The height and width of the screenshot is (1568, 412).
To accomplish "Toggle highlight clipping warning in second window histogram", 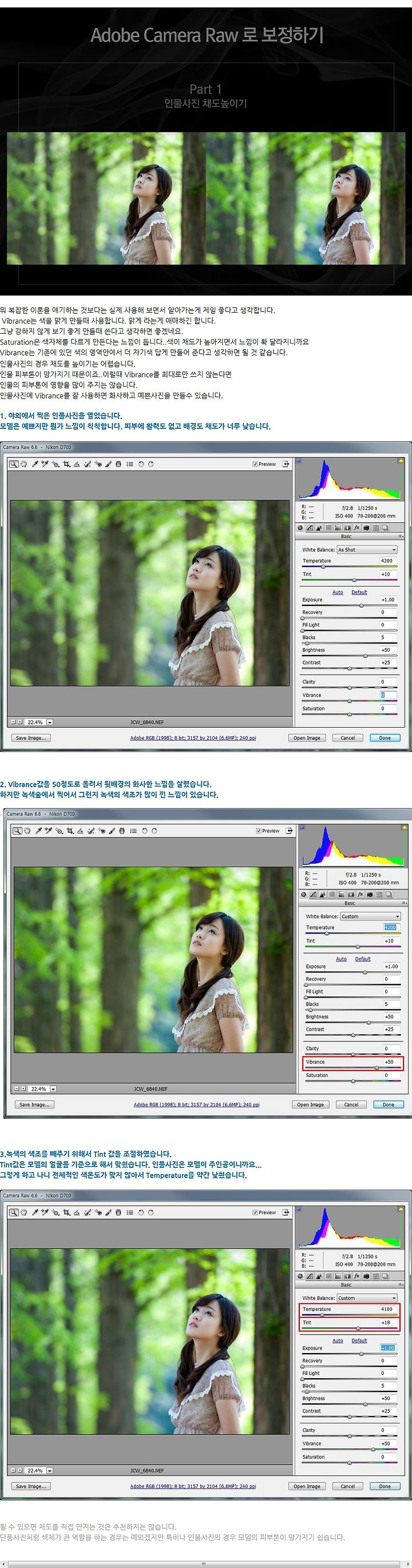I will [x=404, y=827].
